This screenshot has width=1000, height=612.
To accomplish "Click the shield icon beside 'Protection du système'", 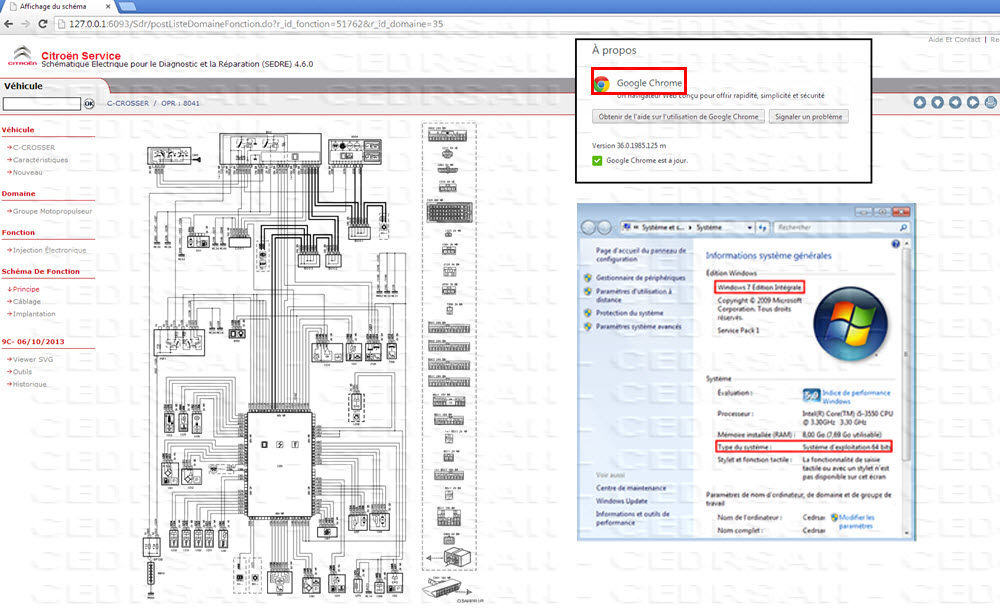I will 587,313.
